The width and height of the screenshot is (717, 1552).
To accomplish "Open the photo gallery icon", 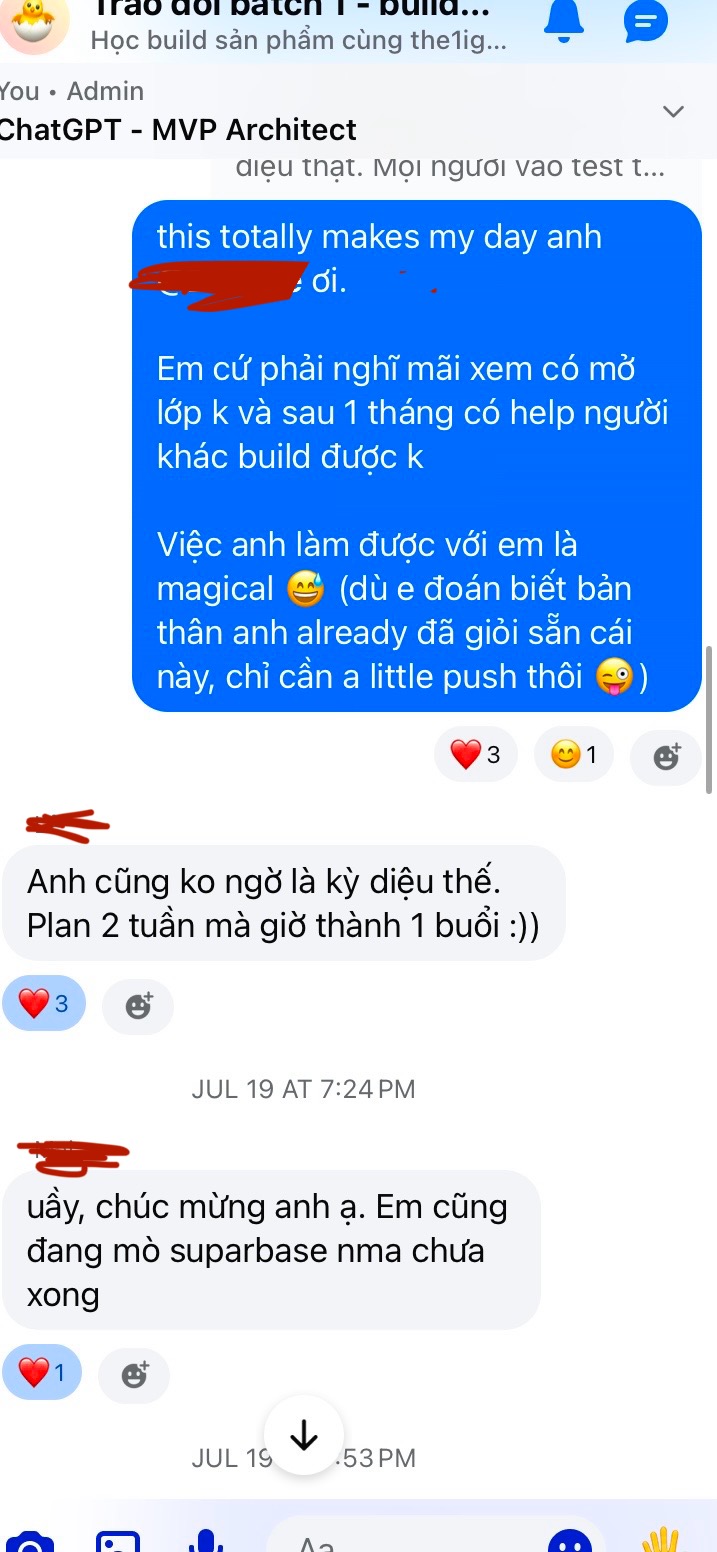I will coord(118,1541).
